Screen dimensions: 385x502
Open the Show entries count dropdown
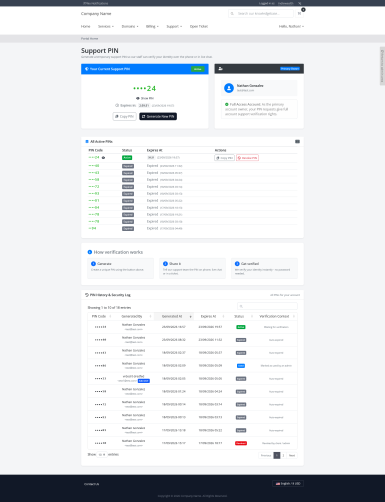coord(102,455)
